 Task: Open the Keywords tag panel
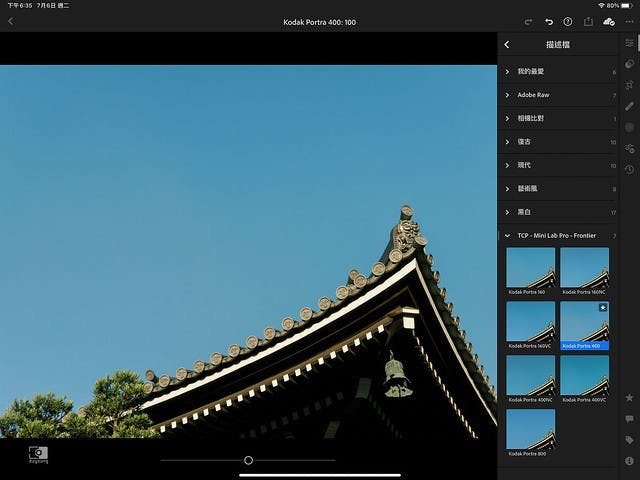tap(629, 439)
